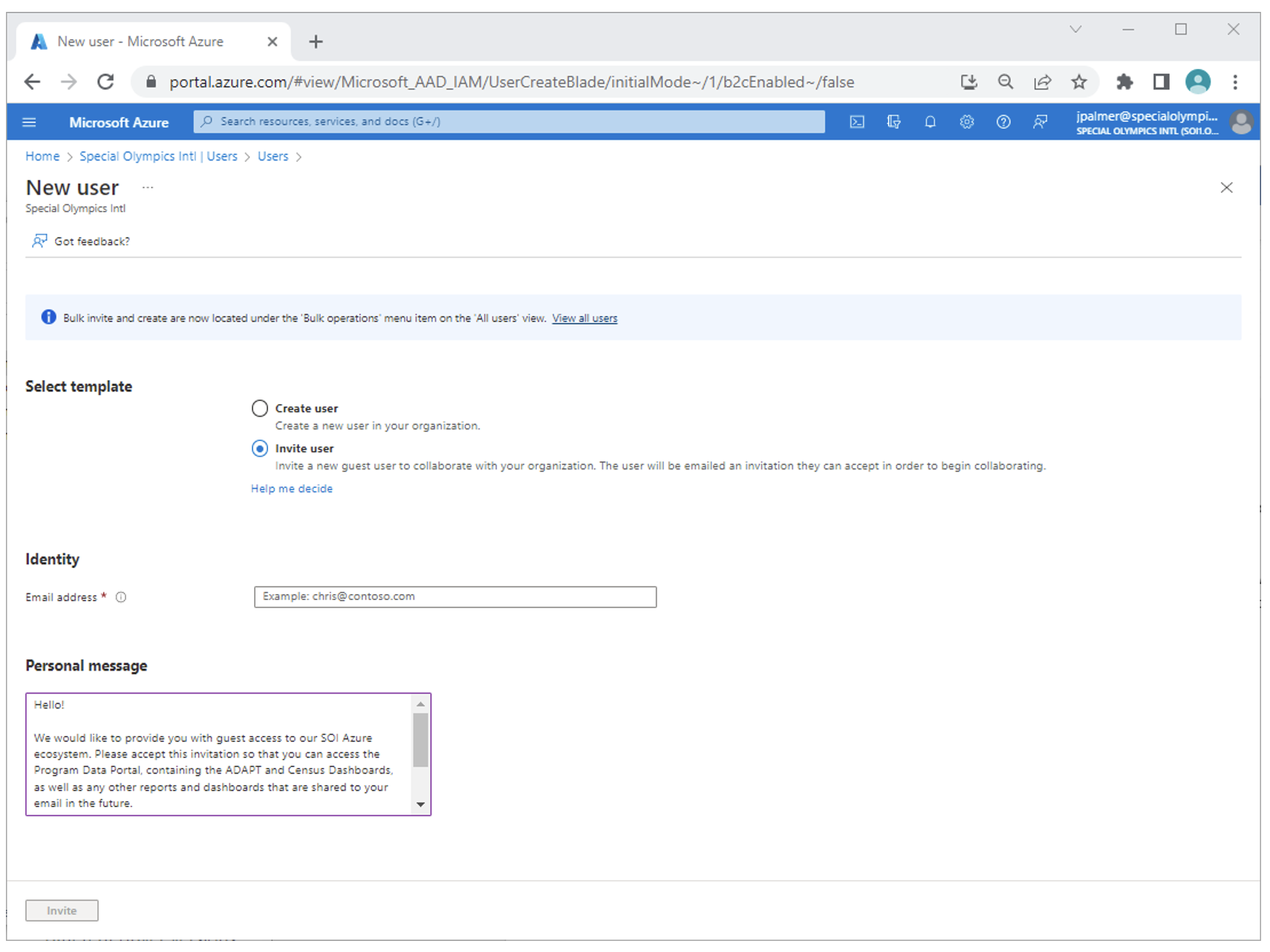Toggle the browser side panel
Viewport: 1270px width, 952px height.
click(1161, 82)
